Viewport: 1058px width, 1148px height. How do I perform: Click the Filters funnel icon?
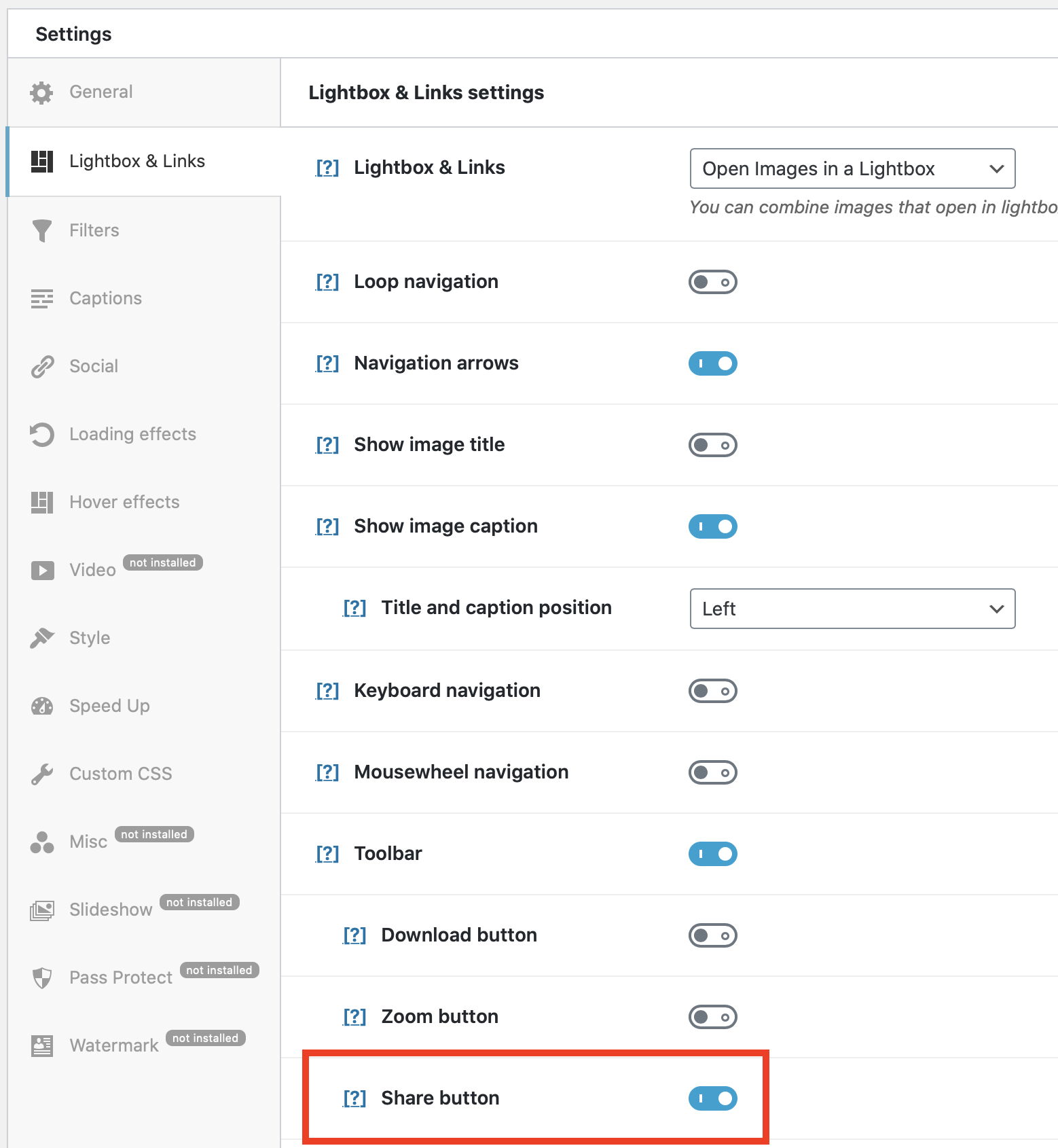(41, 230)
